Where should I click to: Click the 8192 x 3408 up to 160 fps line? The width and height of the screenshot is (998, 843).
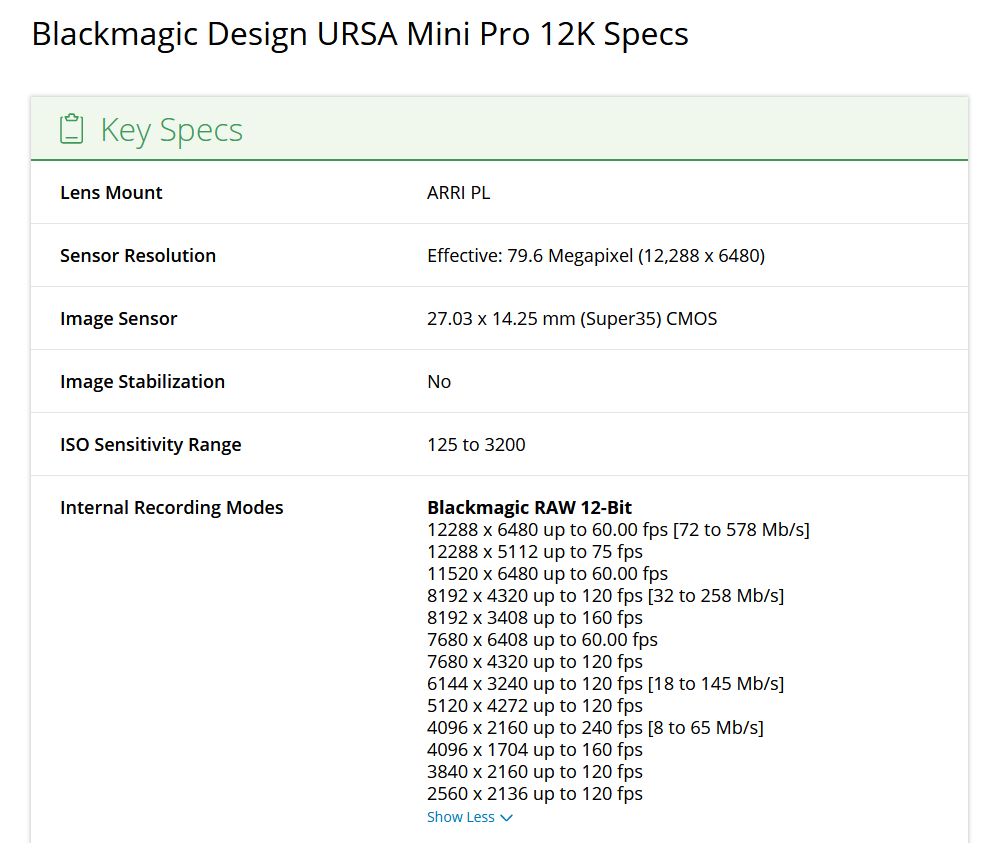point(535,618)
